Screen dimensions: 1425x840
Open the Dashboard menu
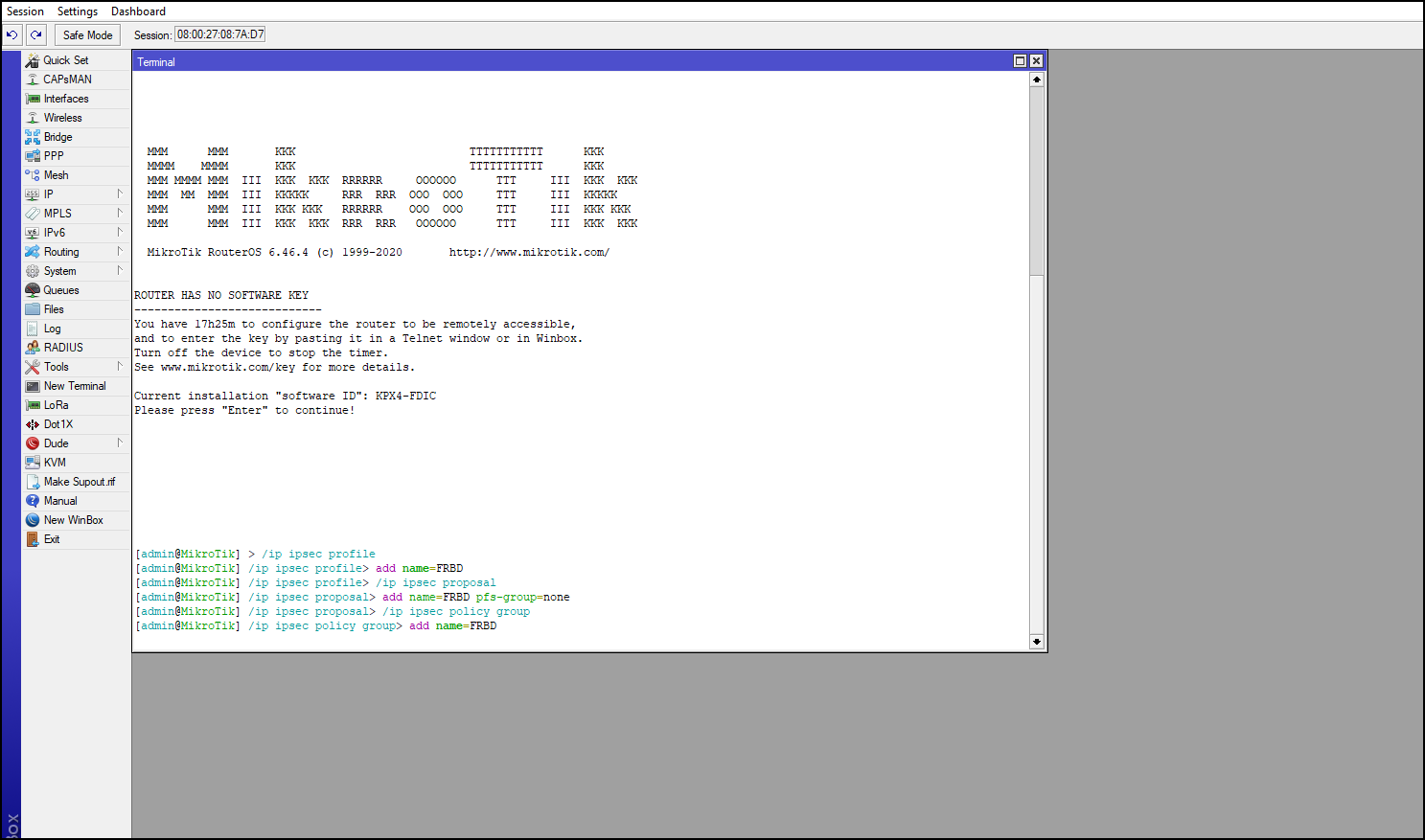point(137,11)
